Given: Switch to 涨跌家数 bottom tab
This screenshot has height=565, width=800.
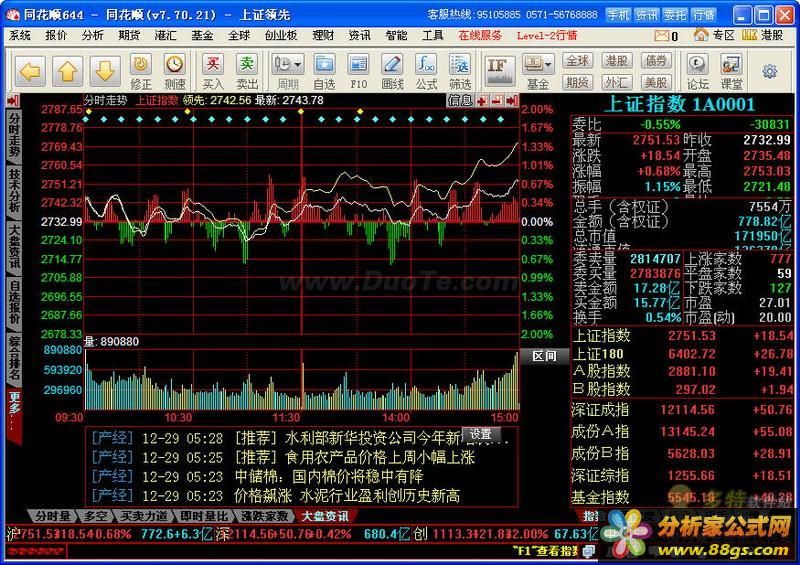Looking at the screenshot, I should [265, 516].
